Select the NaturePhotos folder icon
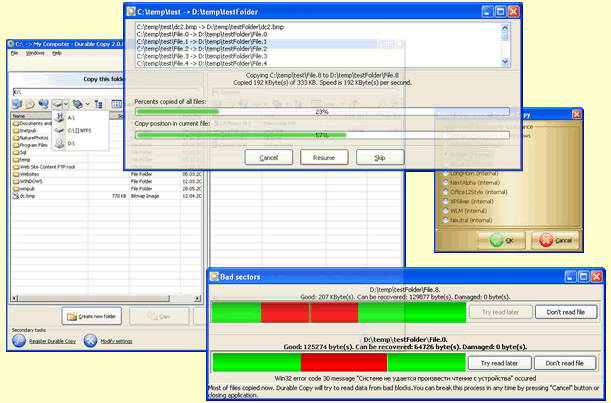The height and width of the screenshot is (403, 611). [16, 138]
